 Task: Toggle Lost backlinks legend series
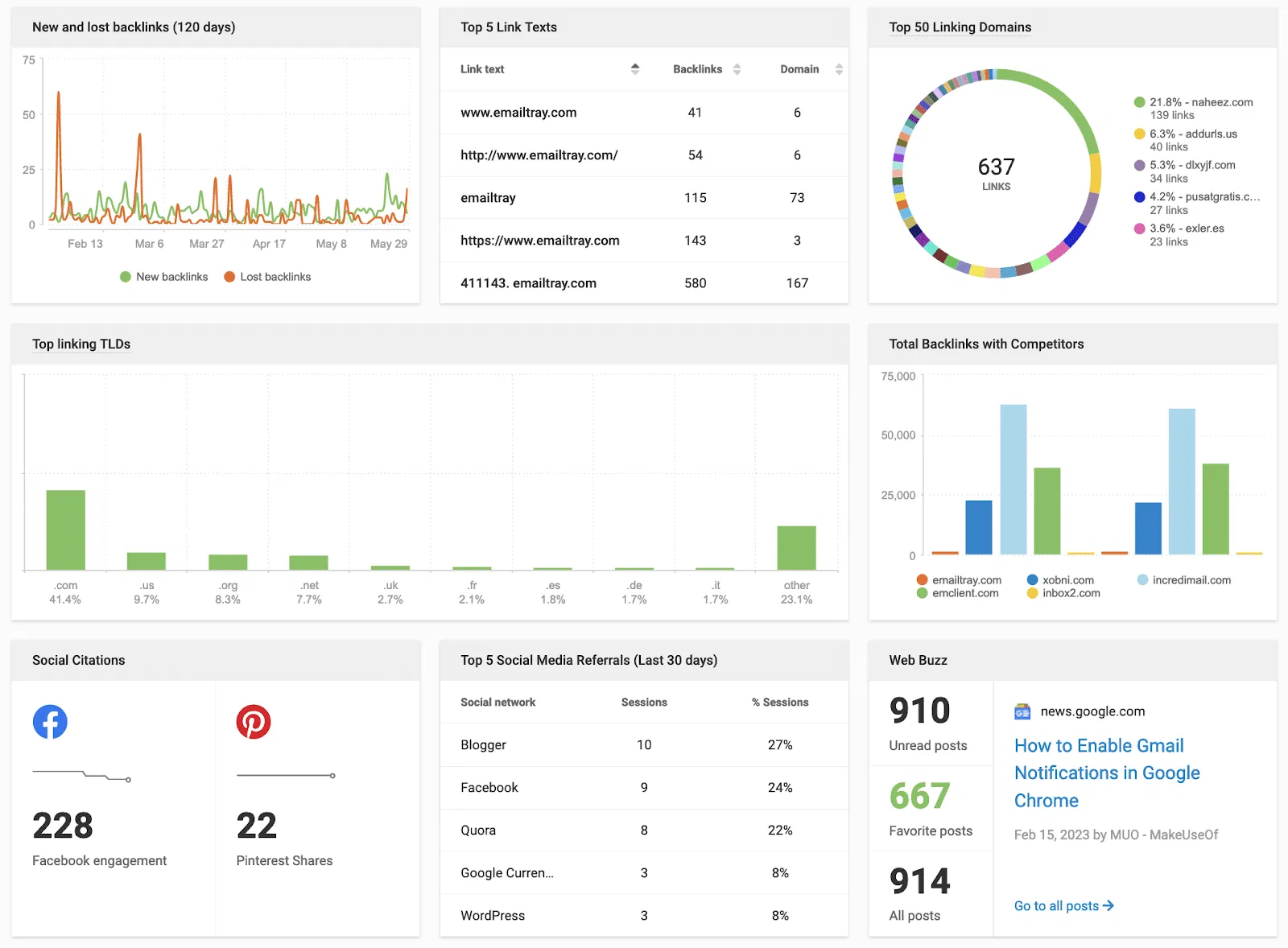(x=229, y=277)
